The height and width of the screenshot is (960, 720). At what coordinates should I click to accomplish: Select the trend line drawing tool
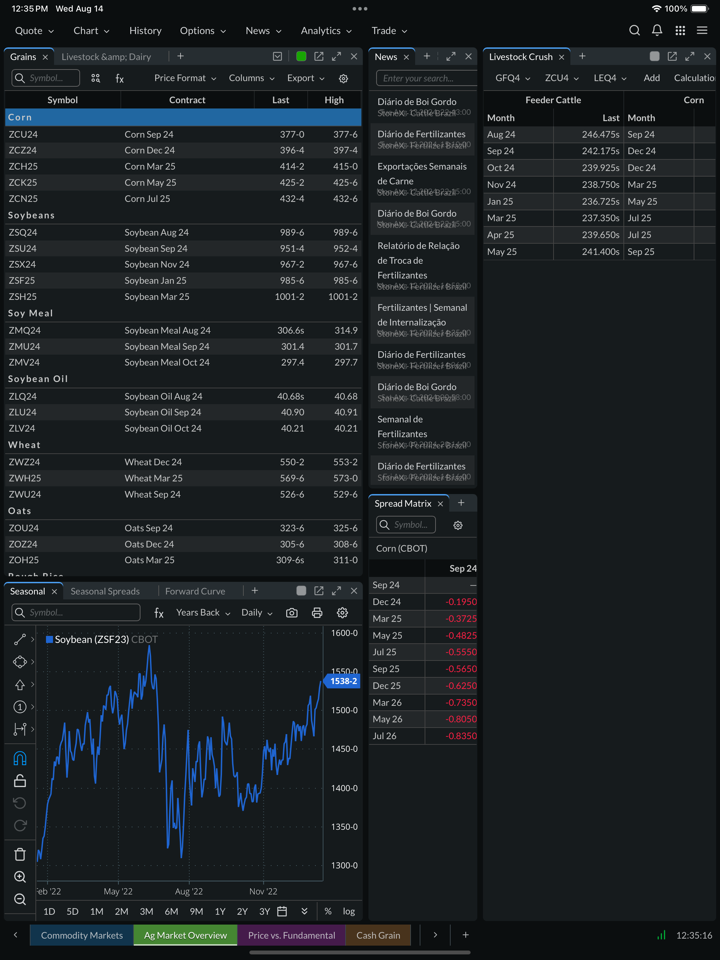(20, 639)
